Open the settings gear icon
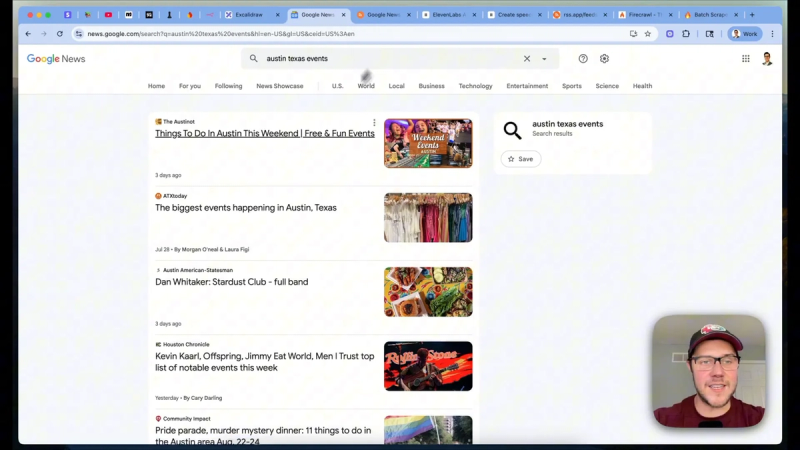This screenshot has height=450, width=800. pyautogui.click(x=605, y=59)
